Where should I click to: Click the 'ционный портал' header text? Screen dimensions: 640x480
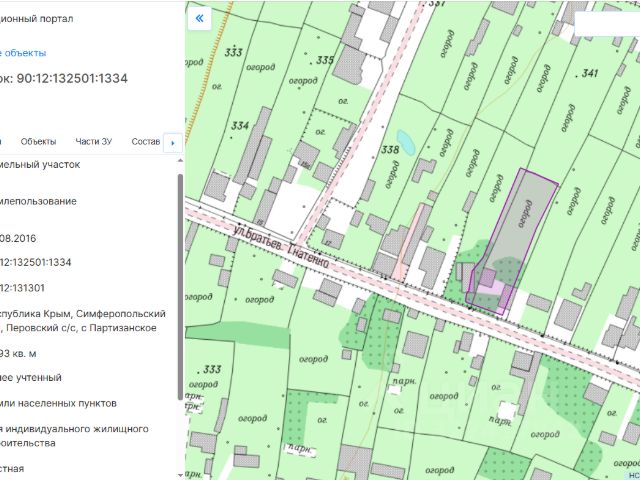[x=37, y=19]
